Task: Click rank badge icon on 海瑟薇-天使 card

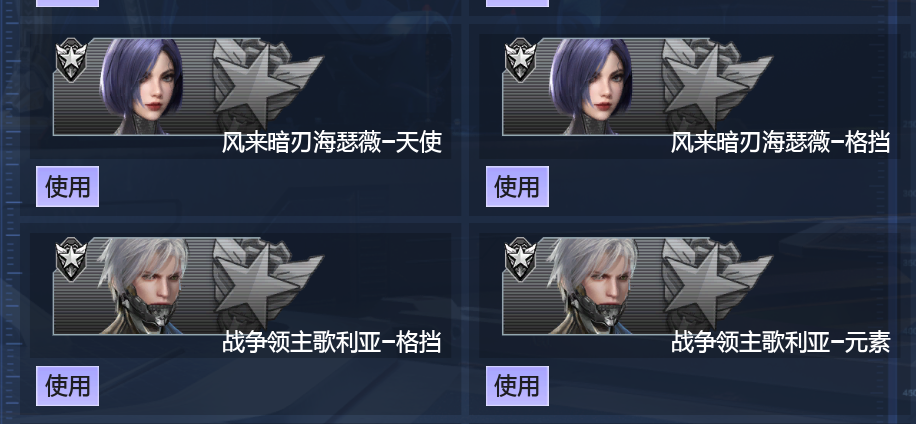Action: [x=71, y=60]
